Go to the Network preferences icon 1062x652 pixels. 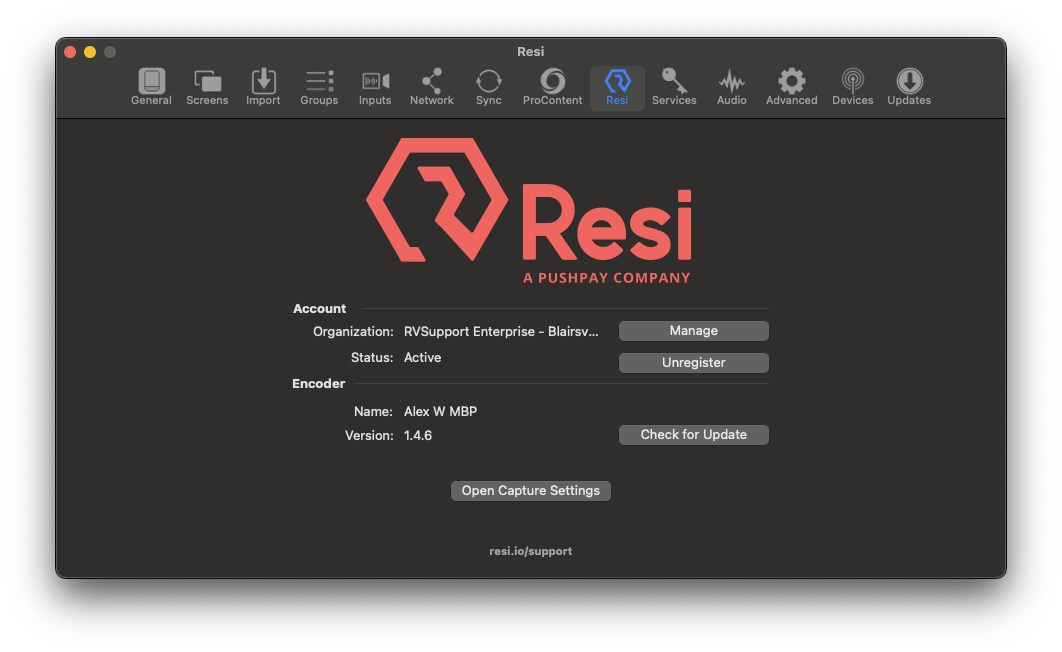click(431, 87)
